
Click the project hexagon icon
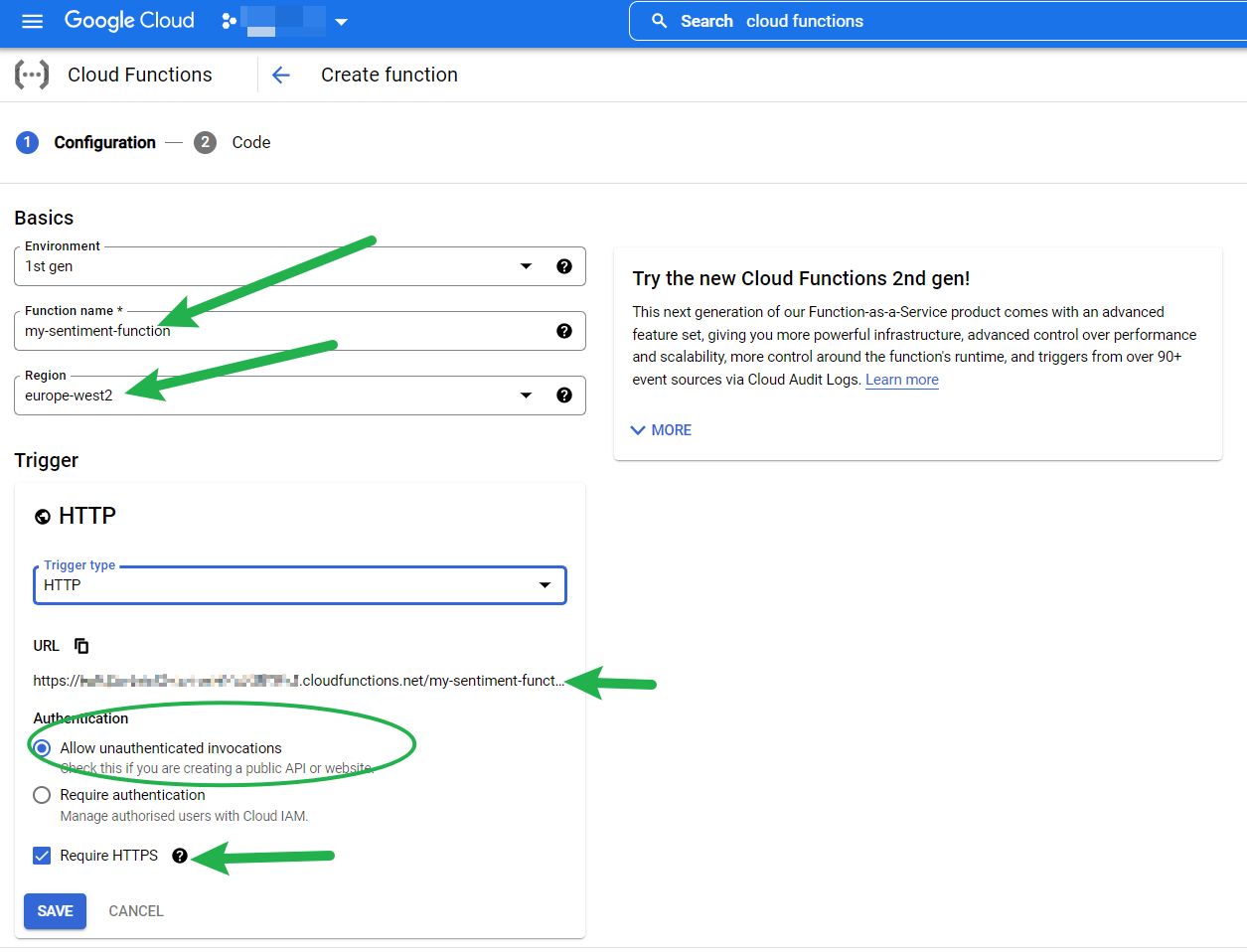tap(230, 21)
